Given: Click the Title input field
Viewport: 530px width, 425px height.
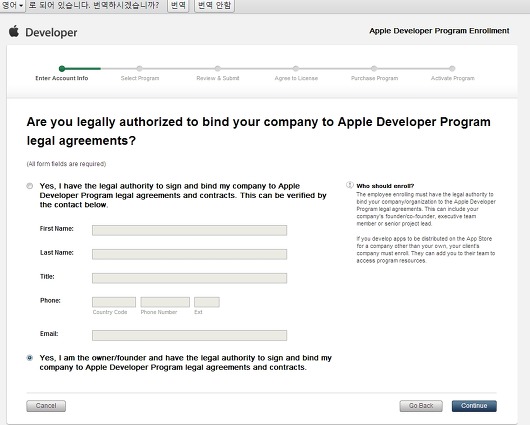Looking at the screenshot, I should [189, 278].
